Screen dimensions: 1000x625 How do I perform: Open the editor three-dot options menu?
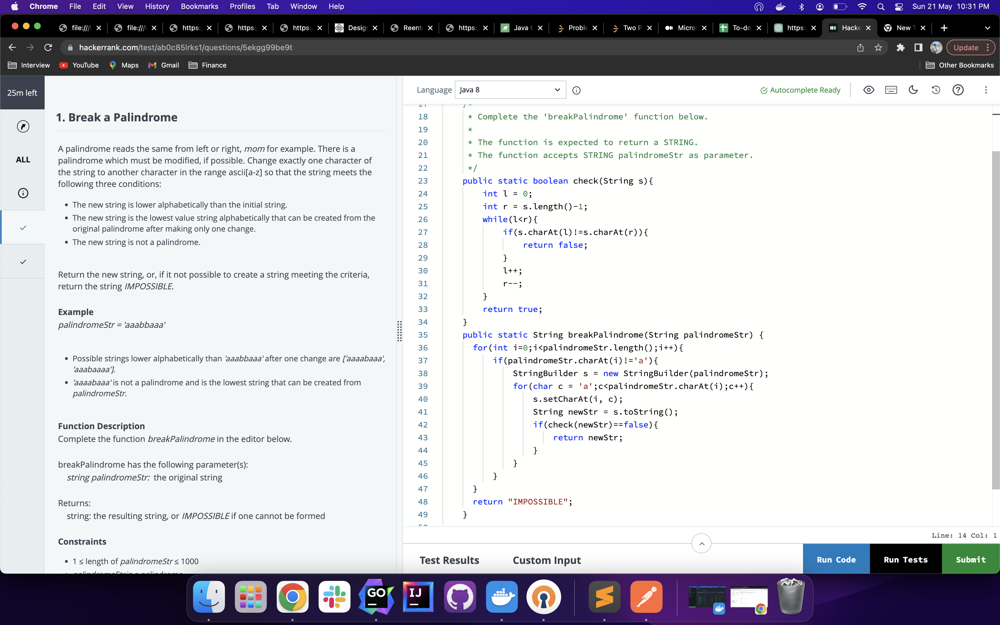pos(985,90)
